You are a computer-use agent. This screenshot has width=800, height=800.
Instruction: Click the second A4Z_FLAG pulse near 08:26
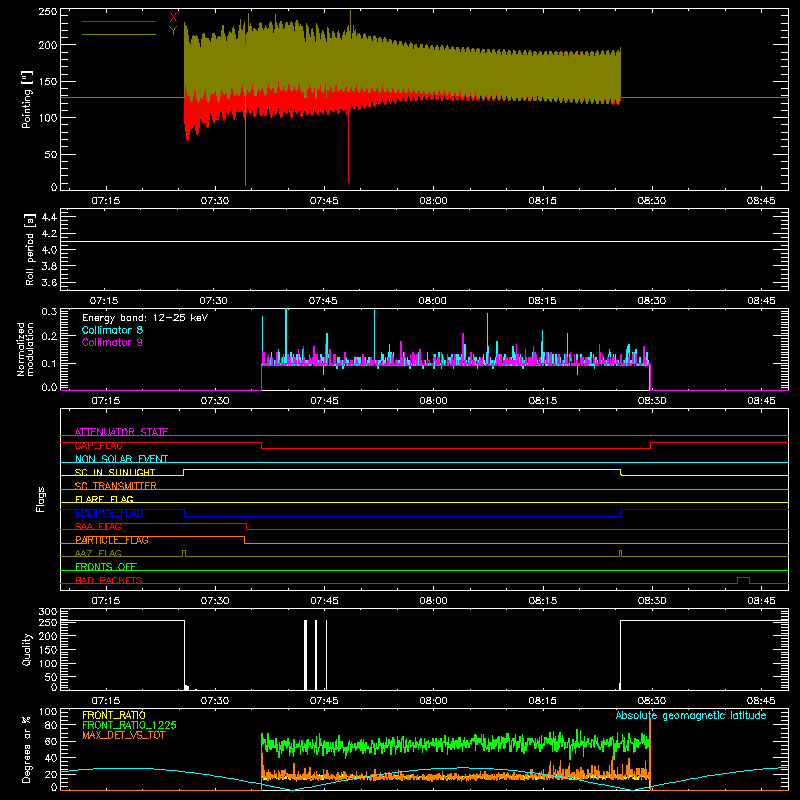(x=620, y=554)
